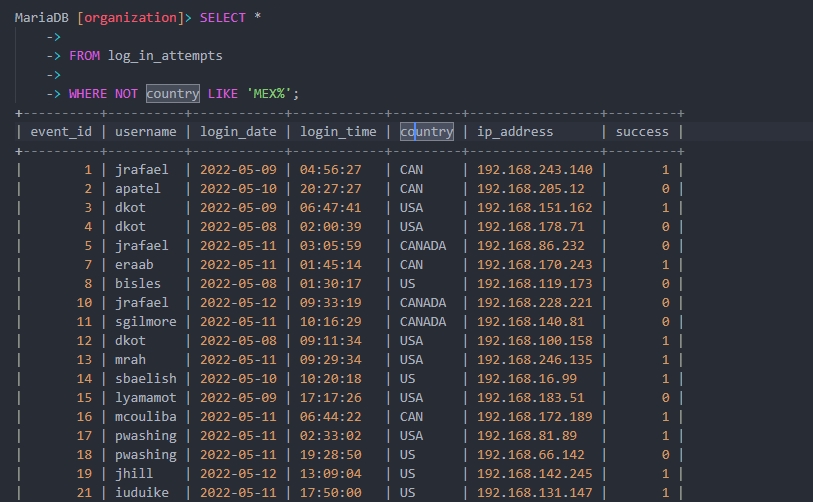Click the username lyamamot
Viewport: 813px width, 502px height.
[x=145, y=398]
